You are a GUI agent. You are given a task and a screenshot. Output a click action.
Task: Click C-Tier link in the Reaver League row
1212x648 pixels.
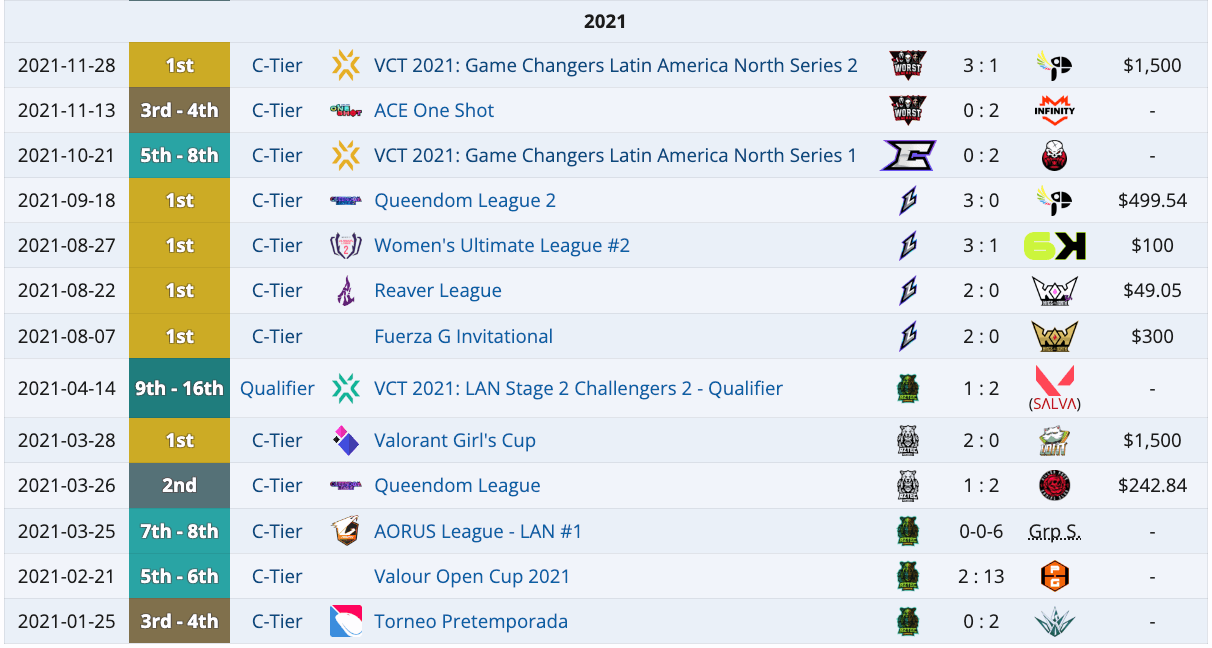click(x=277, y=291)
